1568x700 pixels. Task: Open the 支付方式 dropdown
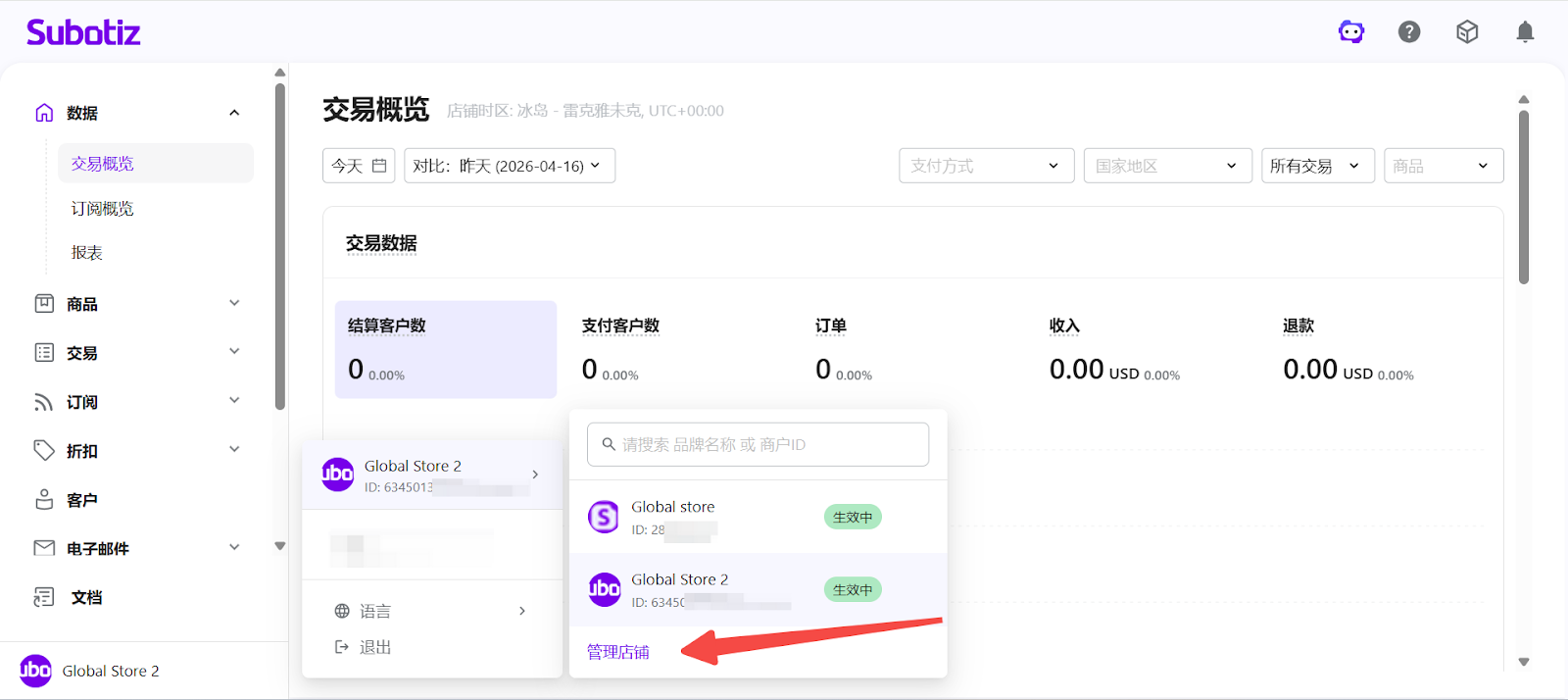point(986,166)
